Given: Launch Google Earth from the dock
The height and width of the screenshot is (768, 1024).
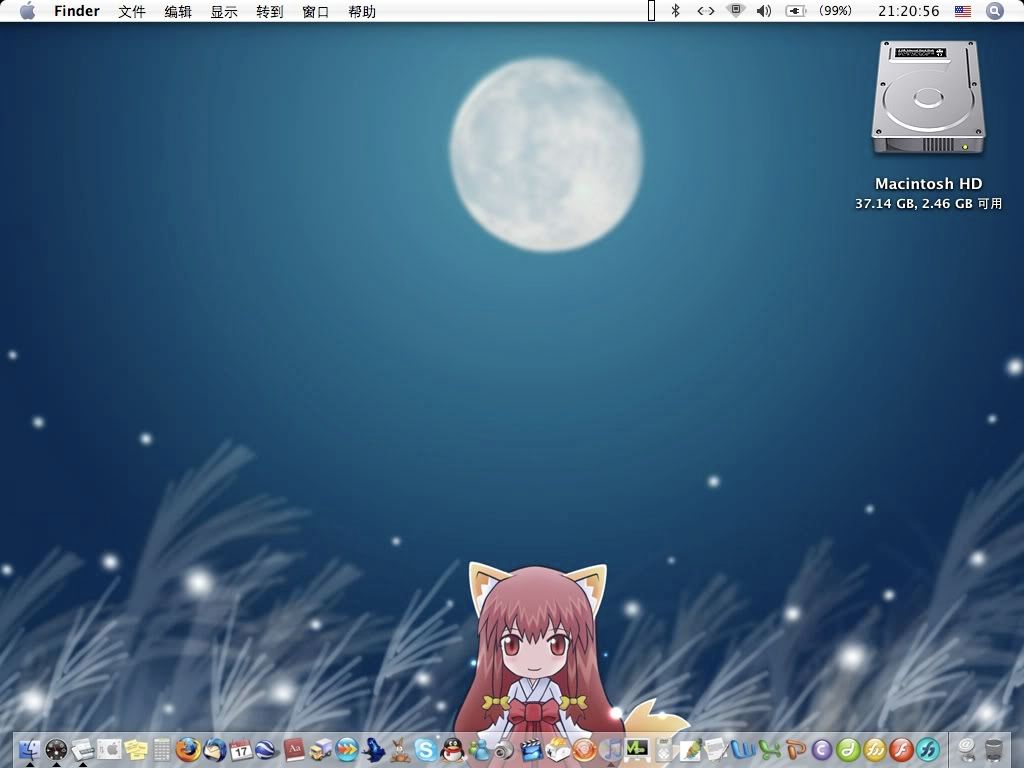Looking at the screenshot, I should coord(267,749).
